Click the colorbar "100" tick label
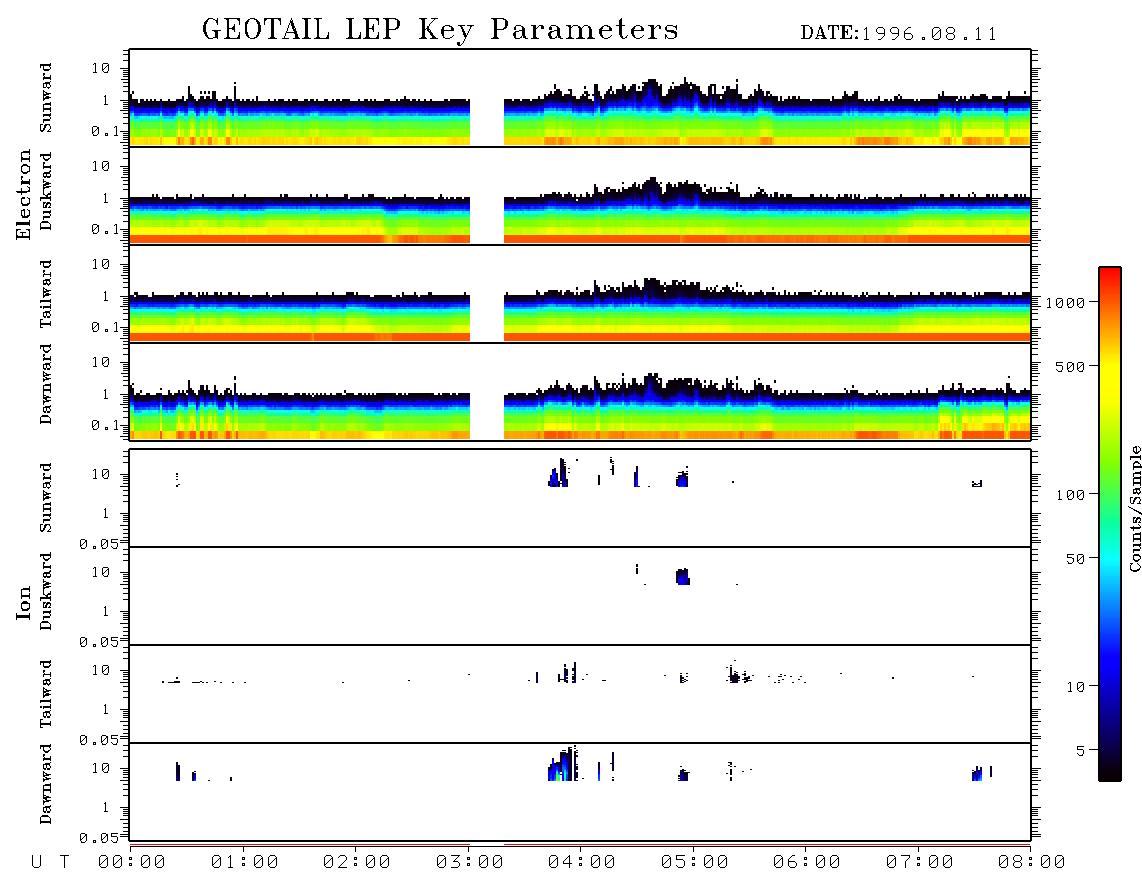1142x880 pixels. pos(1070,495)
